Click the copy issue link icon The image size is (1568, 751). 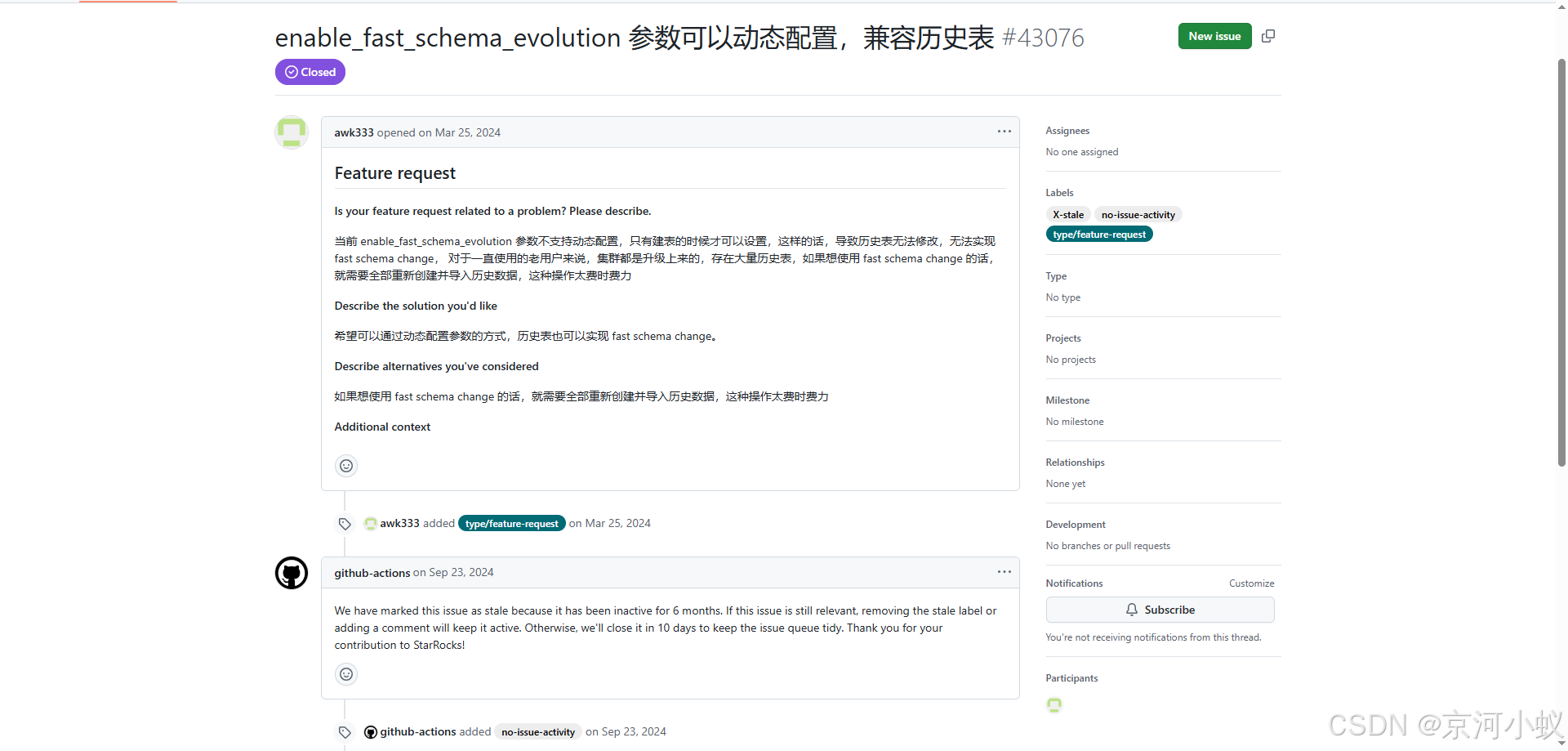click(x=1268, y=36)
